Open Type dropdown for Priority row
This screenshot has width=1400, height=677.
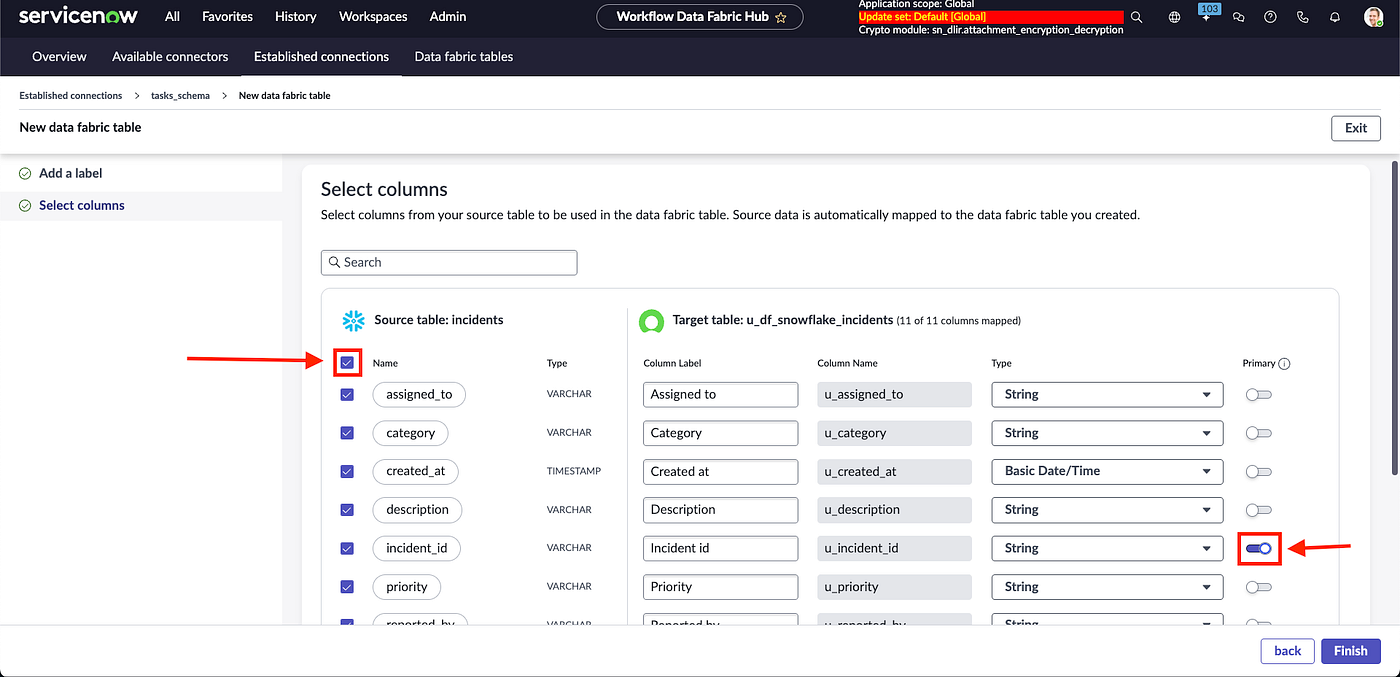pos(1107,587)
